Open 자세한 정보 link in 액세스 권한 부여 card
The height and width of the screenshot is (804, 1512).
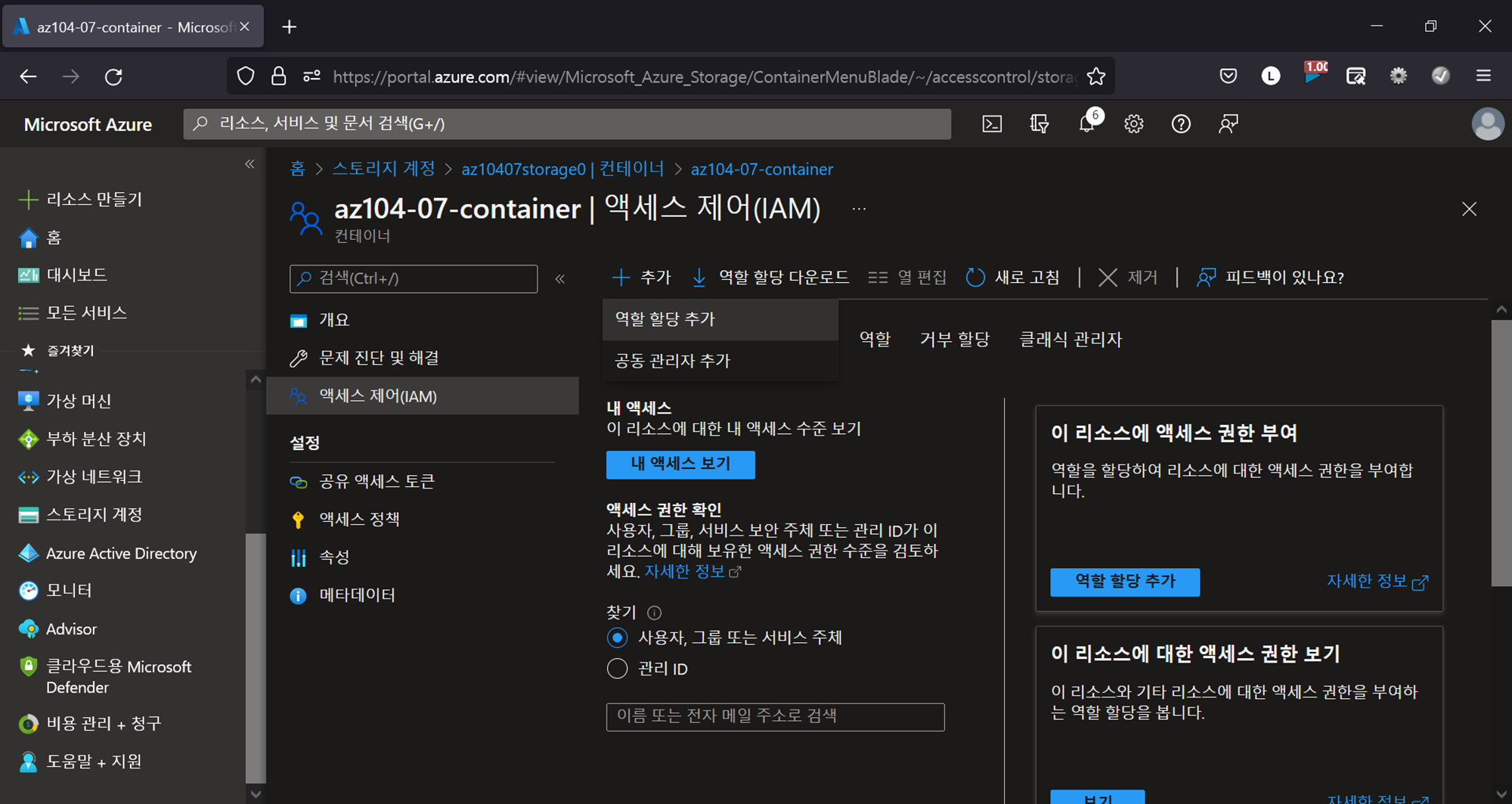(1377, 582)
